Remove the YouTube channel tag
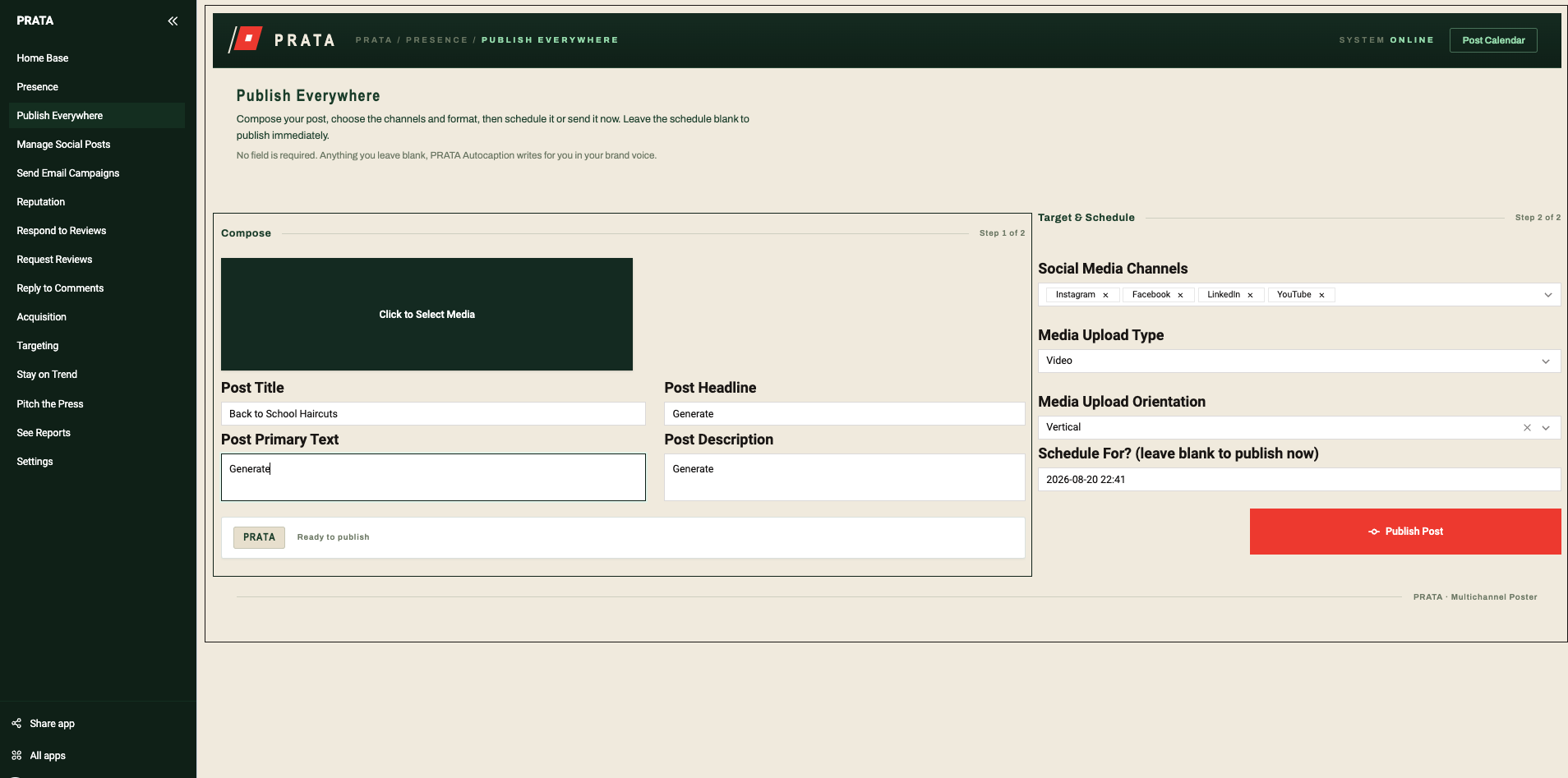Viewport: 1568px width, 778px height. click(x=1321, y=295)
